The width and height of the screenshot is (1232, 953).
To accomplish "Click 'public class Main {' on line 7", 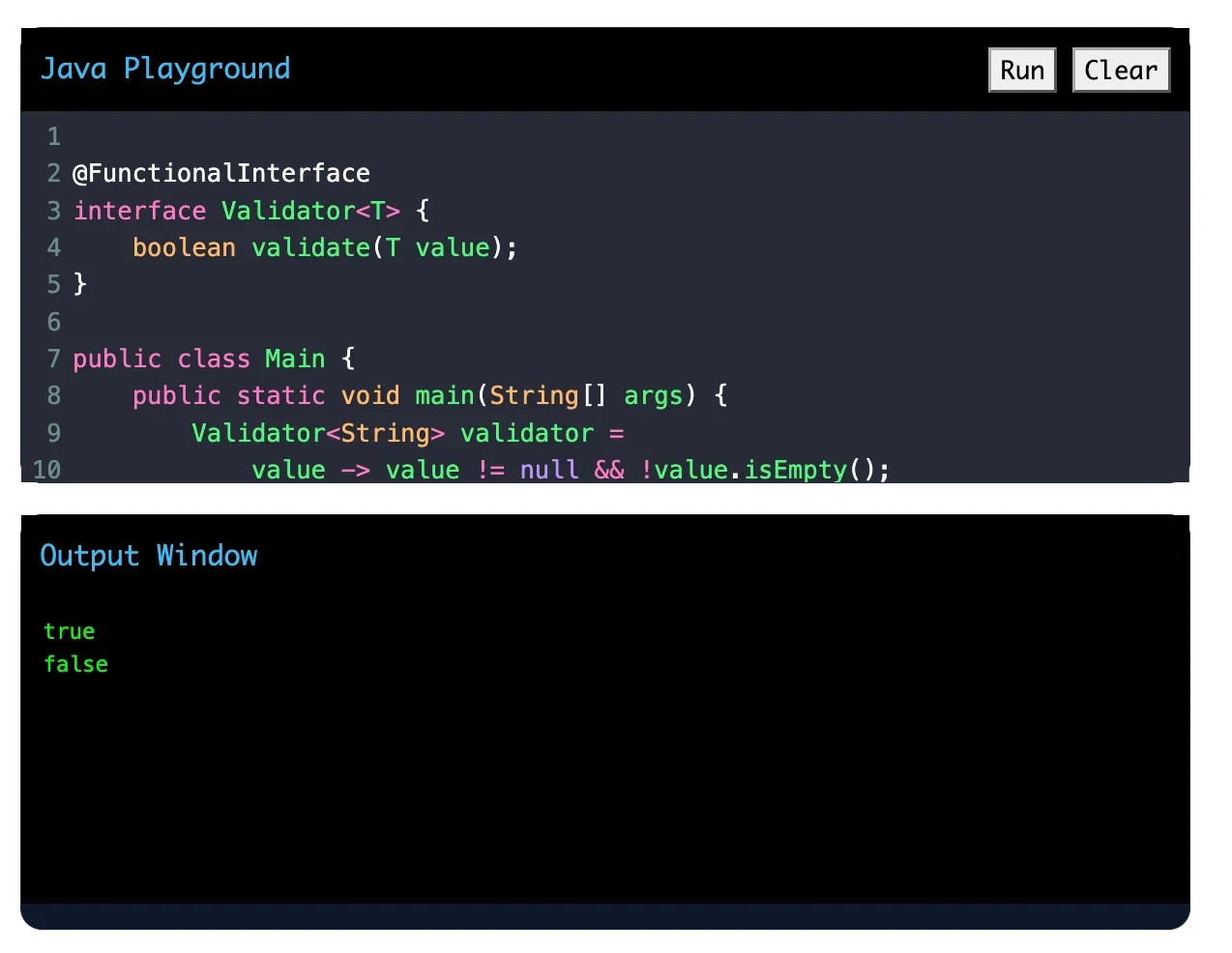I will click(x=215, y=359).
